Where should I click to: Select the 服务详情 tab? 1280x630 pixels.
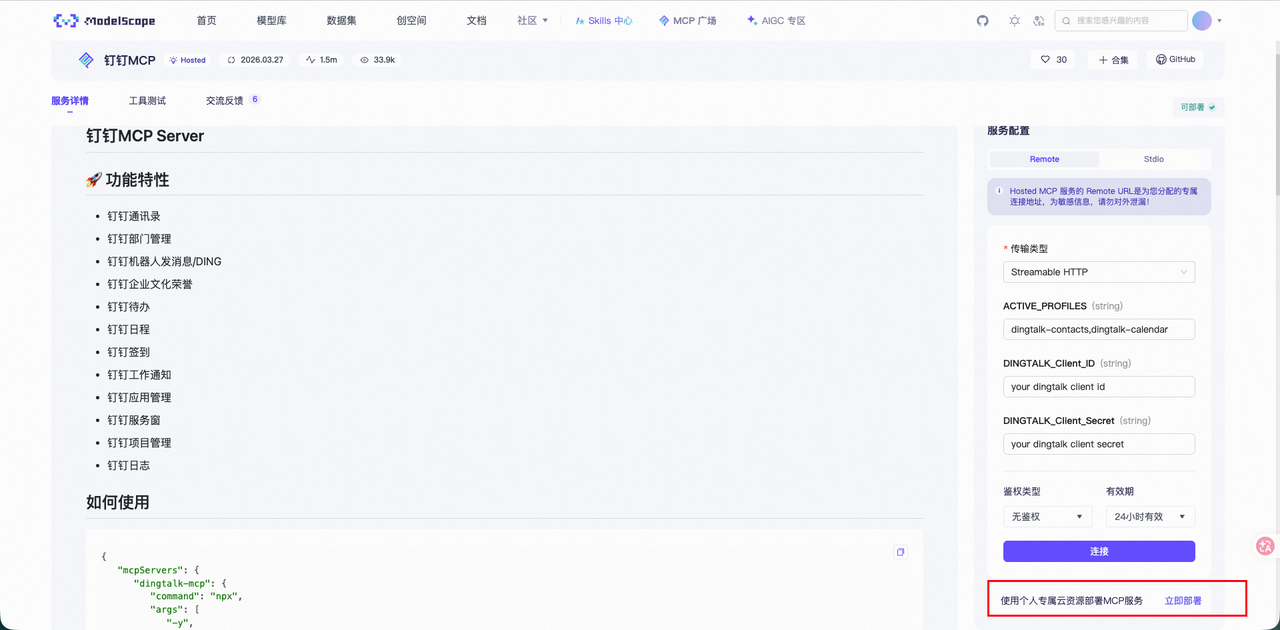point(70,101)
